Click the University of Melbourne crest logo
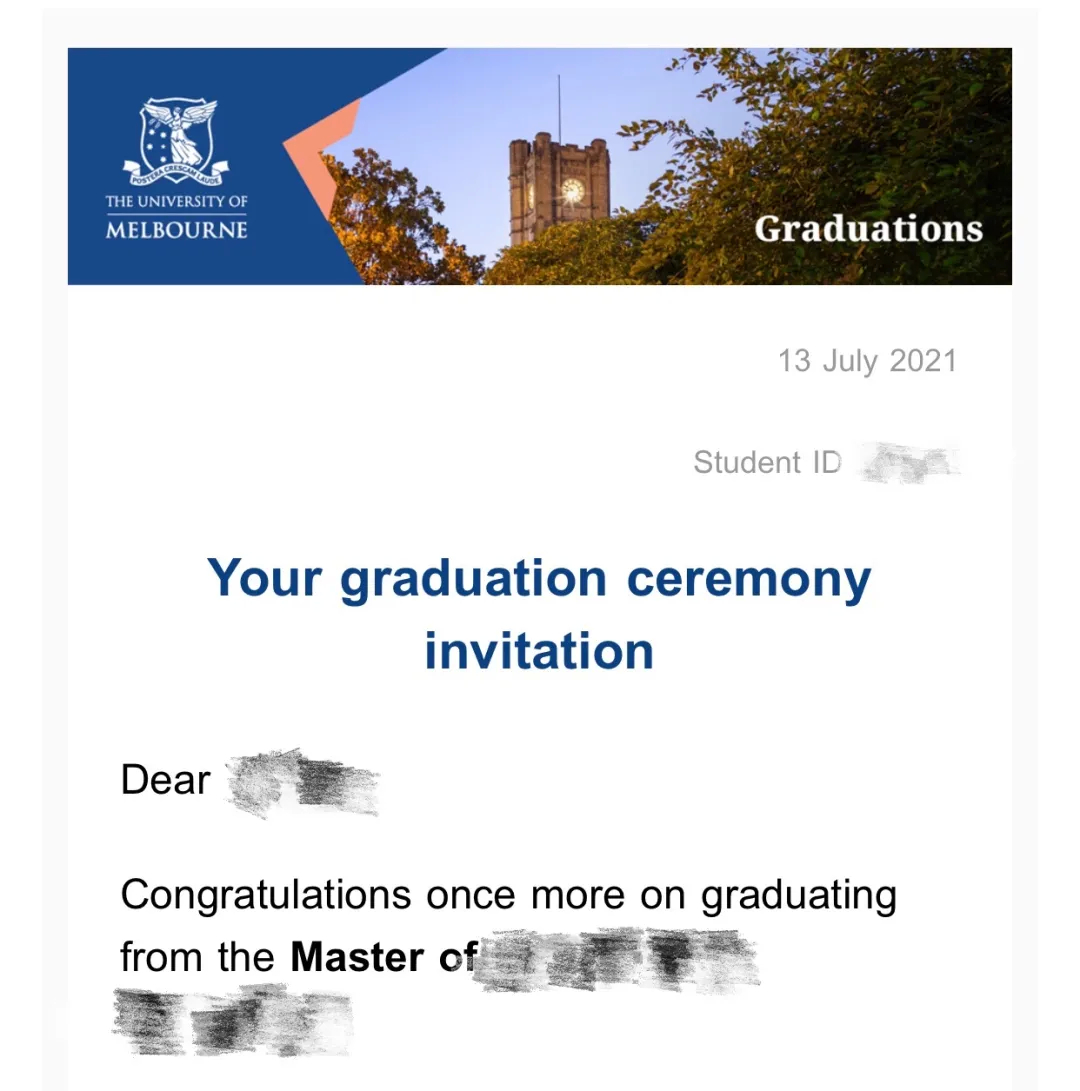Image resolution: width=1080 pixels, height=1091 pixels. tap(176, 142)
